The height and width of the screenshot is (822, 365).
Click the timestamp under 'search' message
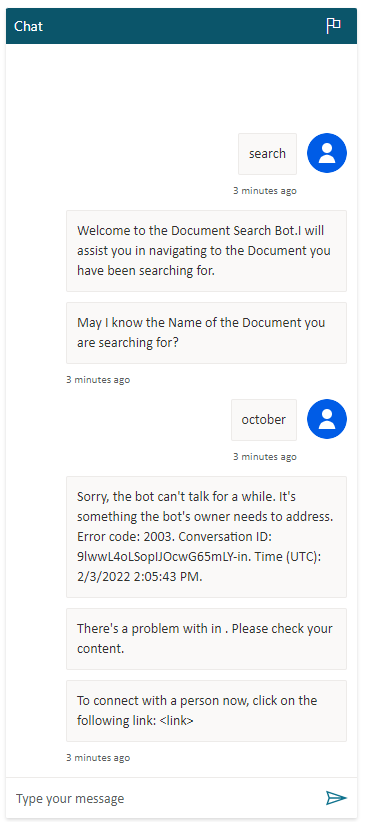point(265,191)
